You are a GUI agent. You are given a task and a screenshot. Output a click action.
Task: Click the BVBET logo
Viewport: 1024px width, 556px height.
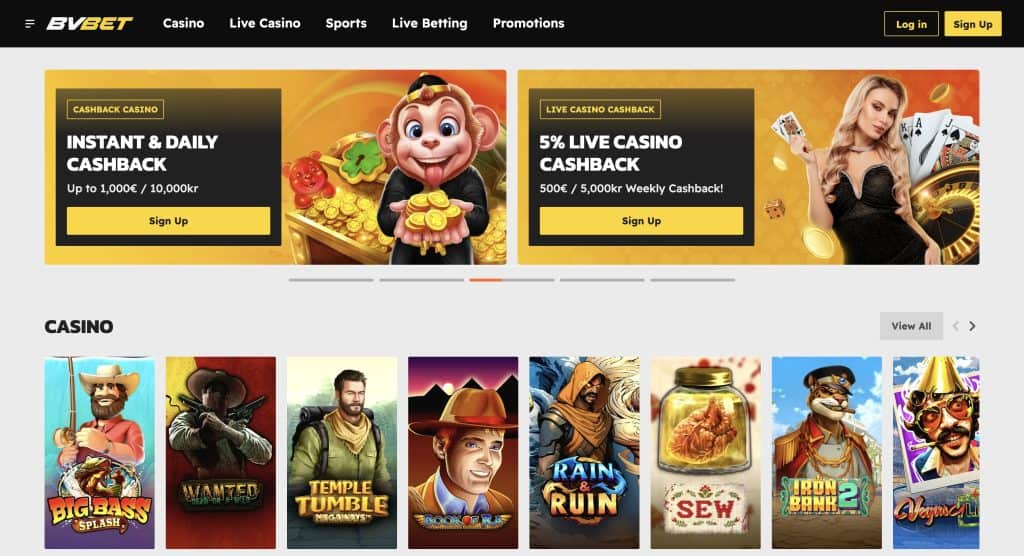tap(89, 24)
